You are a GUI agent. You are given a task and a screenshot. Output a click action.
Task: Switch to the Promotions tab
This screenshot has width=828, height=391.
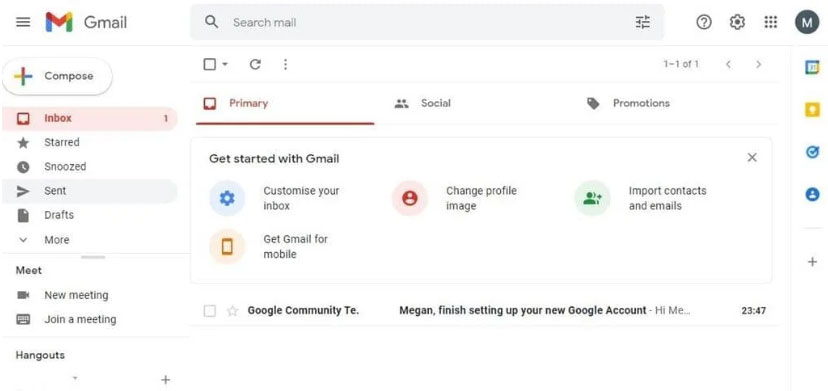628,104
